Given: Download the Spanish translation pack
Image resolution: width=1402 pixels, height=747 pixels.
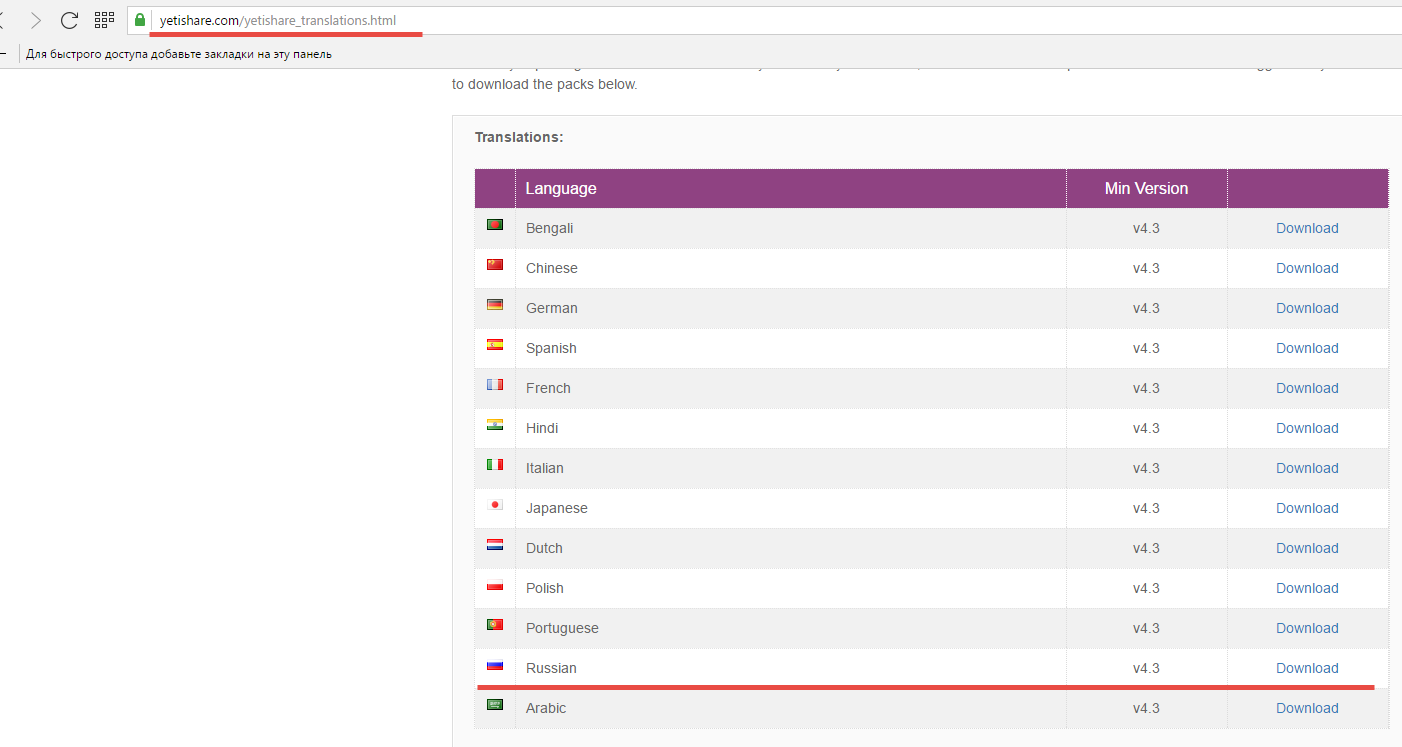Looking at the screenshot, I should tap(1307, 348).
